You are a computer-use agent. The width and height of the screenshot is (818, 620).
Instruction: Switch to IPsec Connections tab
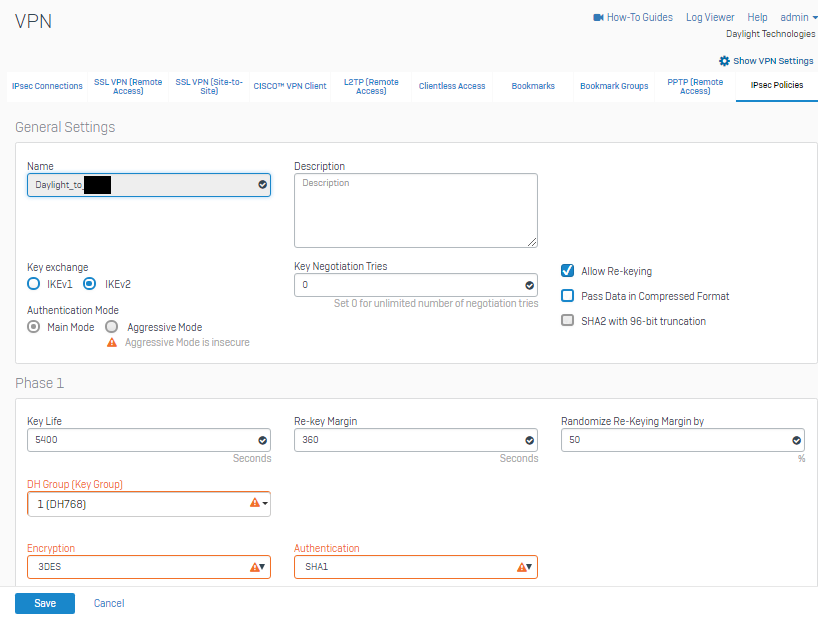[x=47, y=86]
